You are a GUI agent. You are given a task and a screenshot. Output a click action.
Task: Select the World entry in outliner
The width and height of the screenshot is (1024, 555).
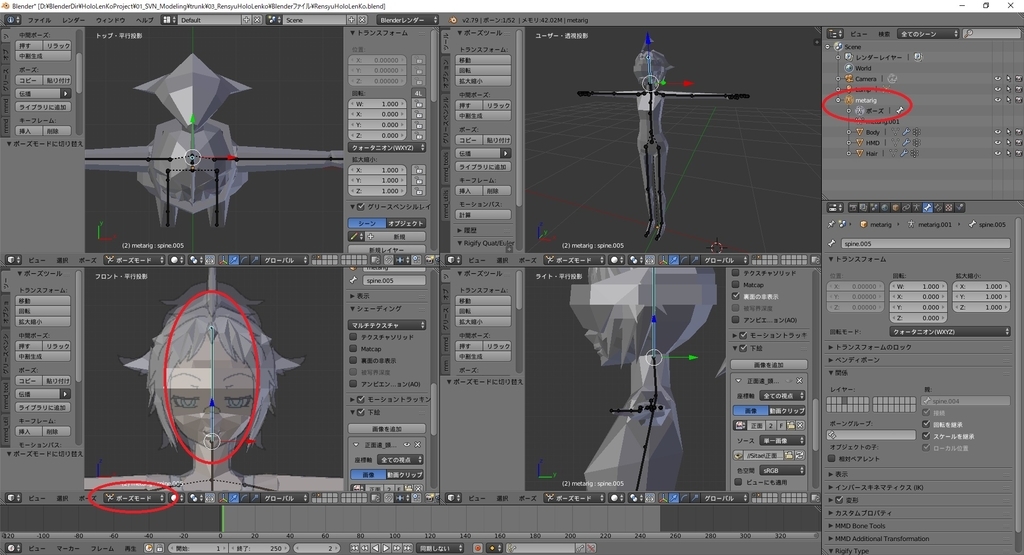click(x=863, y=68)
